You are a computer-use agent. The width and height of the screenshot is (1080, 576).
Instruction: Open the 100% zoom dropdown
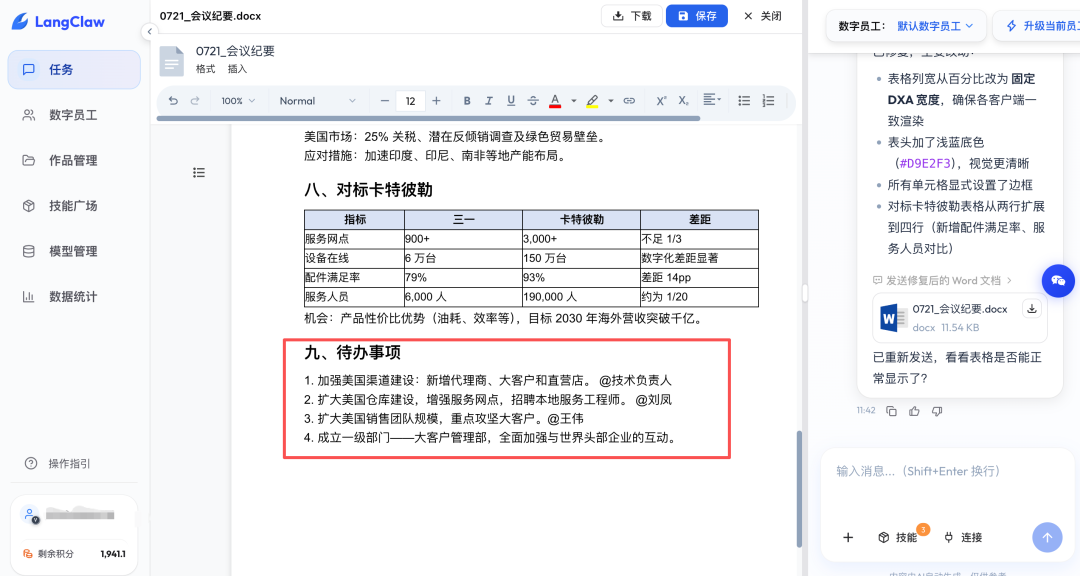pyautogui.click(x=238, y=101)
